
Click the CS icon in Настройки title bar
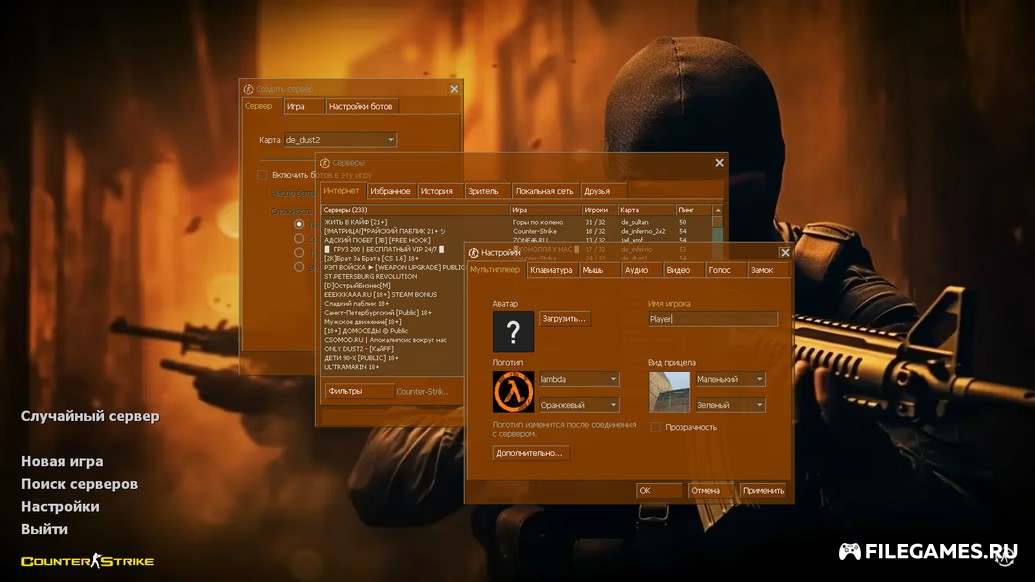tap(473, 253)
